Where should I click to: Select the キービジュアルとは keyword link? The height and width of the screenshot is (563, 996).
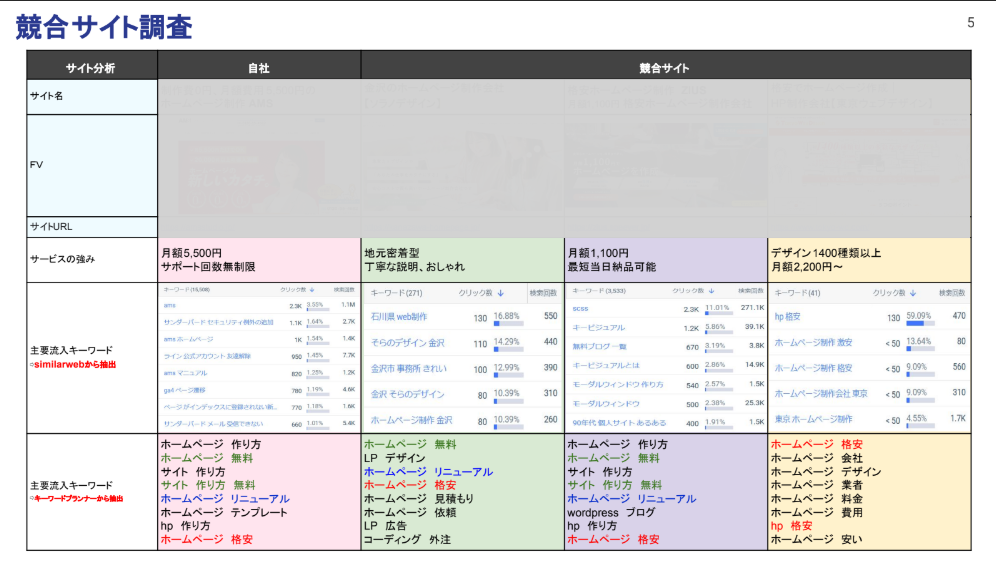pos(603,365)
